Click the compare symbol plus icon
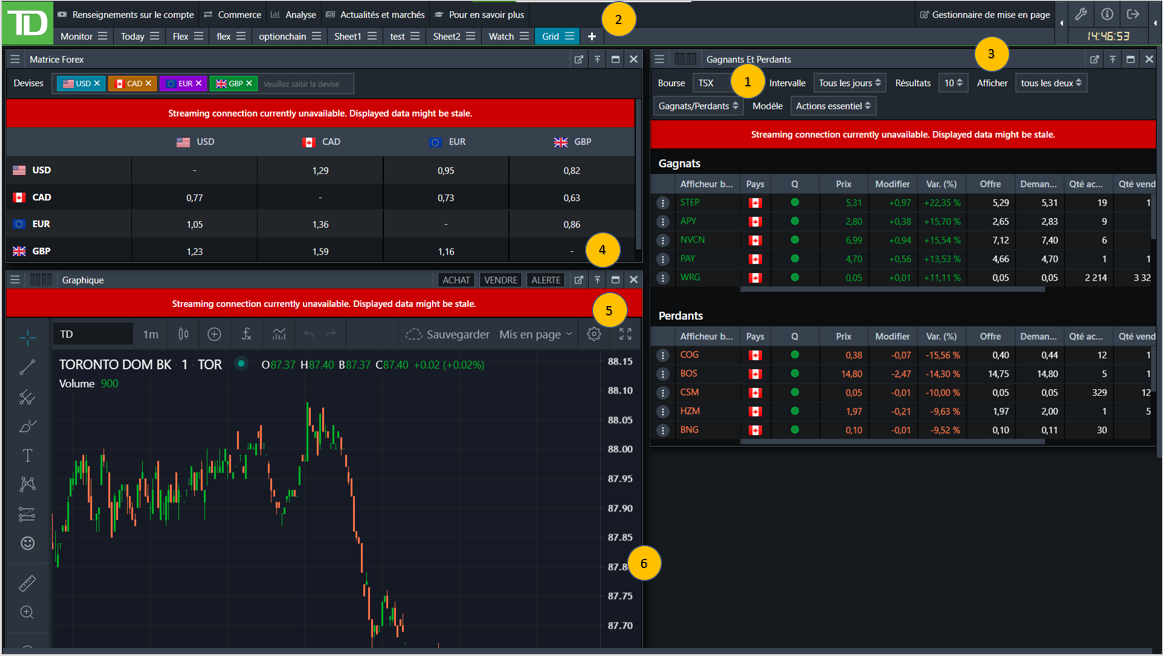The width and height of the screenshot is (1163, 656). point(214,334)
